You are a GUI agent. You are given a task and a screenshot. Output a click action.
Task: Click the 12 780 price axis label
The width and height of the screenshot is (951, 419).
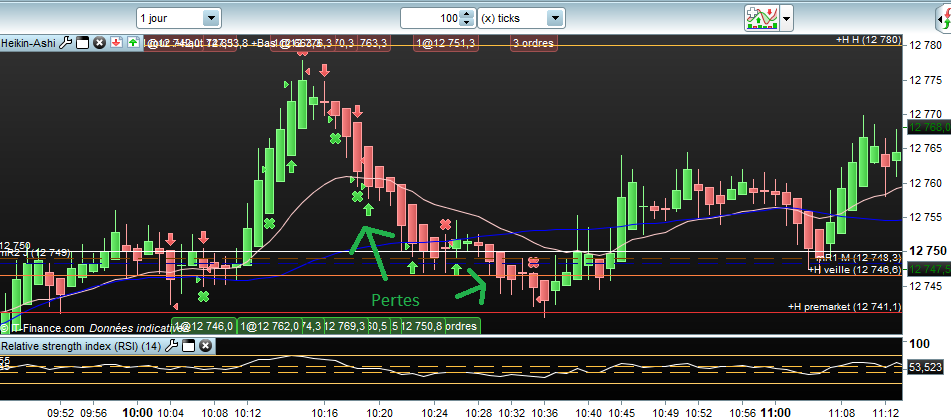click(x=926, y=45)
